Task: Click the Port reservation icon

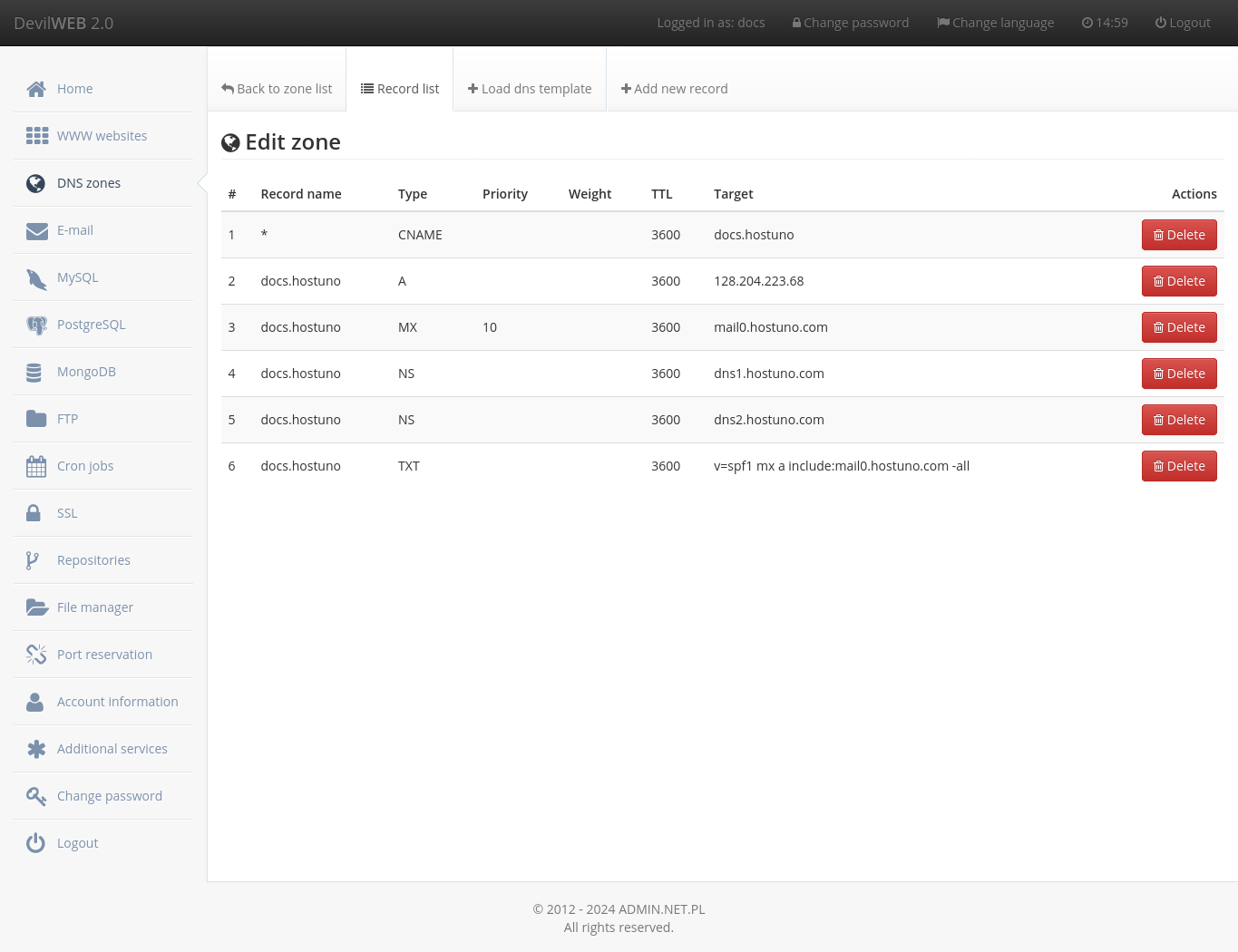Action: (x=36, y=654)
